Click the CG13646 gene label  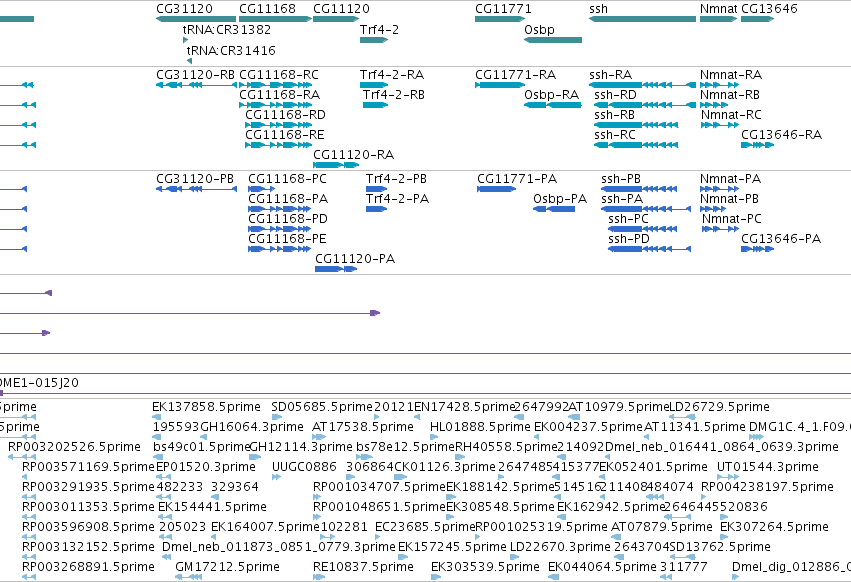(770, 9)
